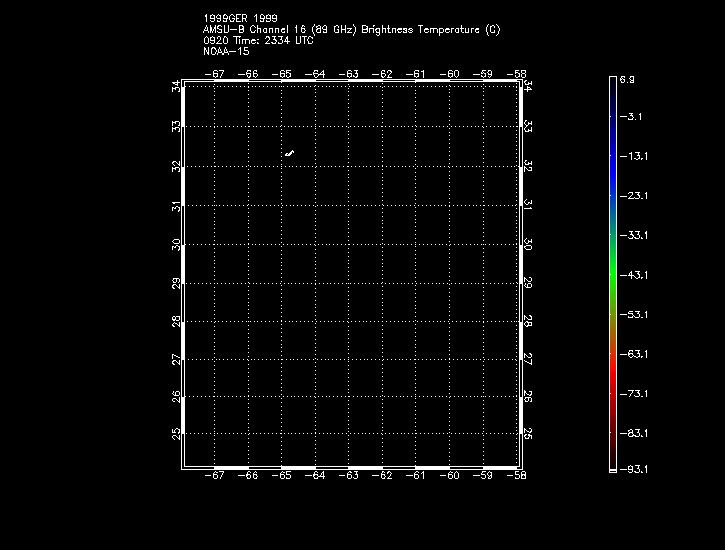Select the AMSU-B Channel 16 Brightness Temperature heading
725x550 pixels.
351,30
